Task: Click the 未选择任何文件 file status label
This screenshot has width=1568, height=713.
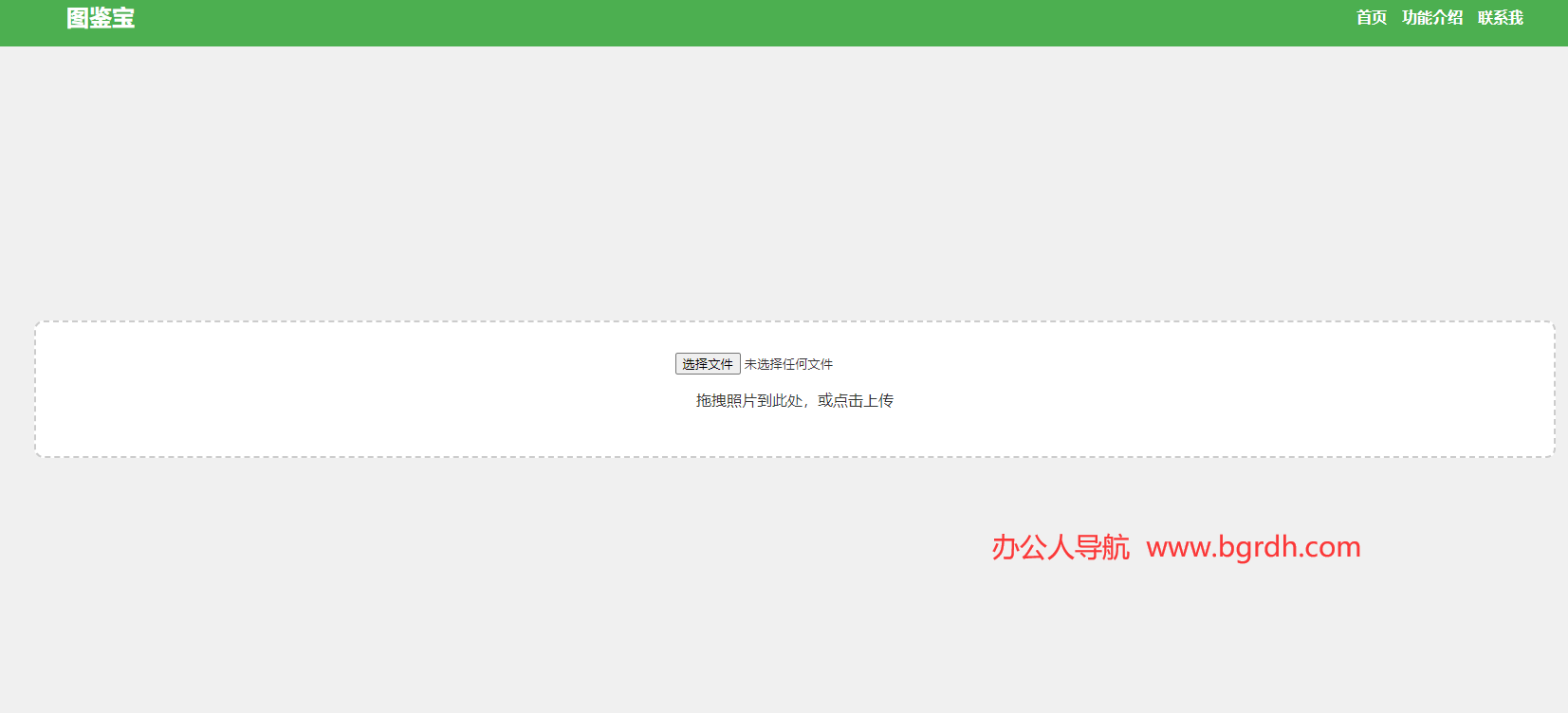Action: point(788,364)
